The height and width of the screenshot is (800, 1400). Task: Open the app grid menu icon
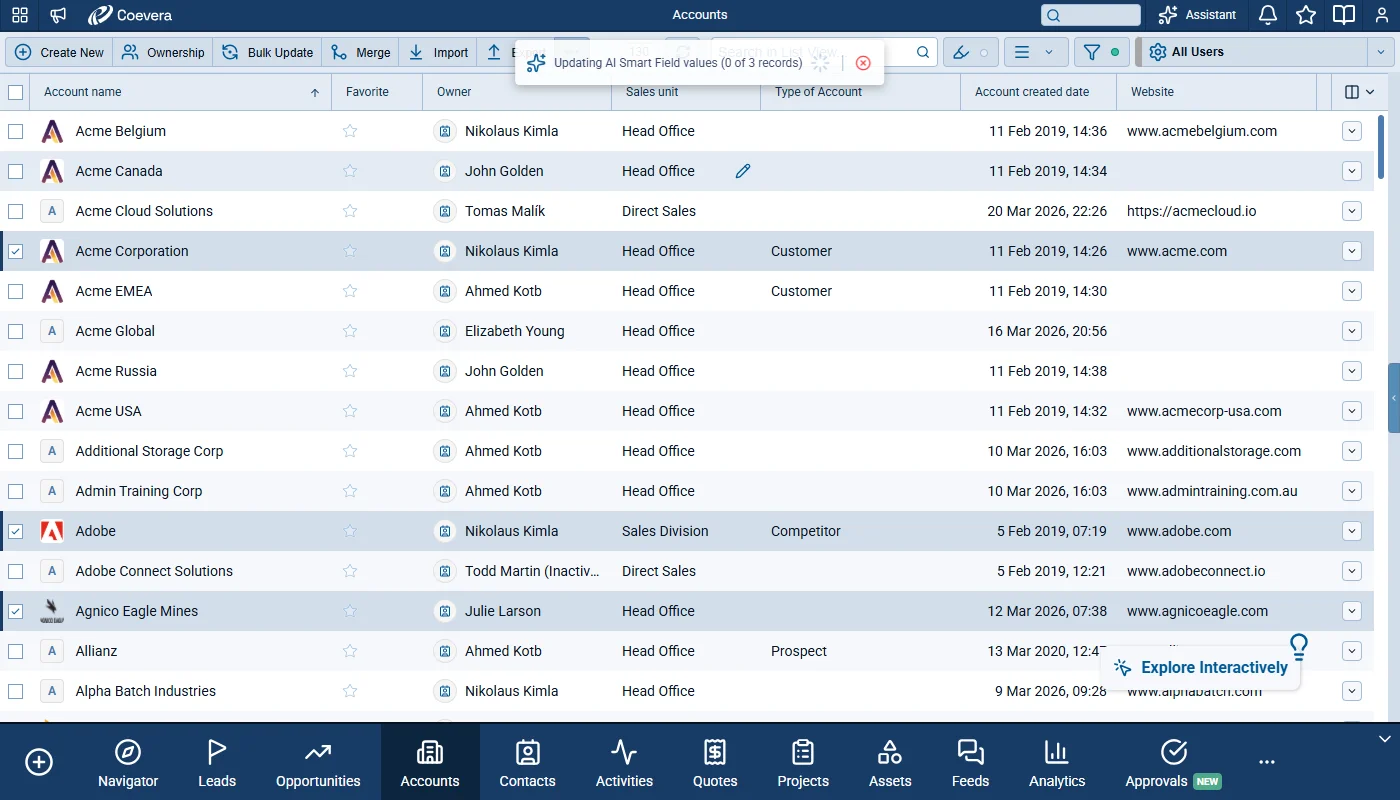(x=20, y=15)
